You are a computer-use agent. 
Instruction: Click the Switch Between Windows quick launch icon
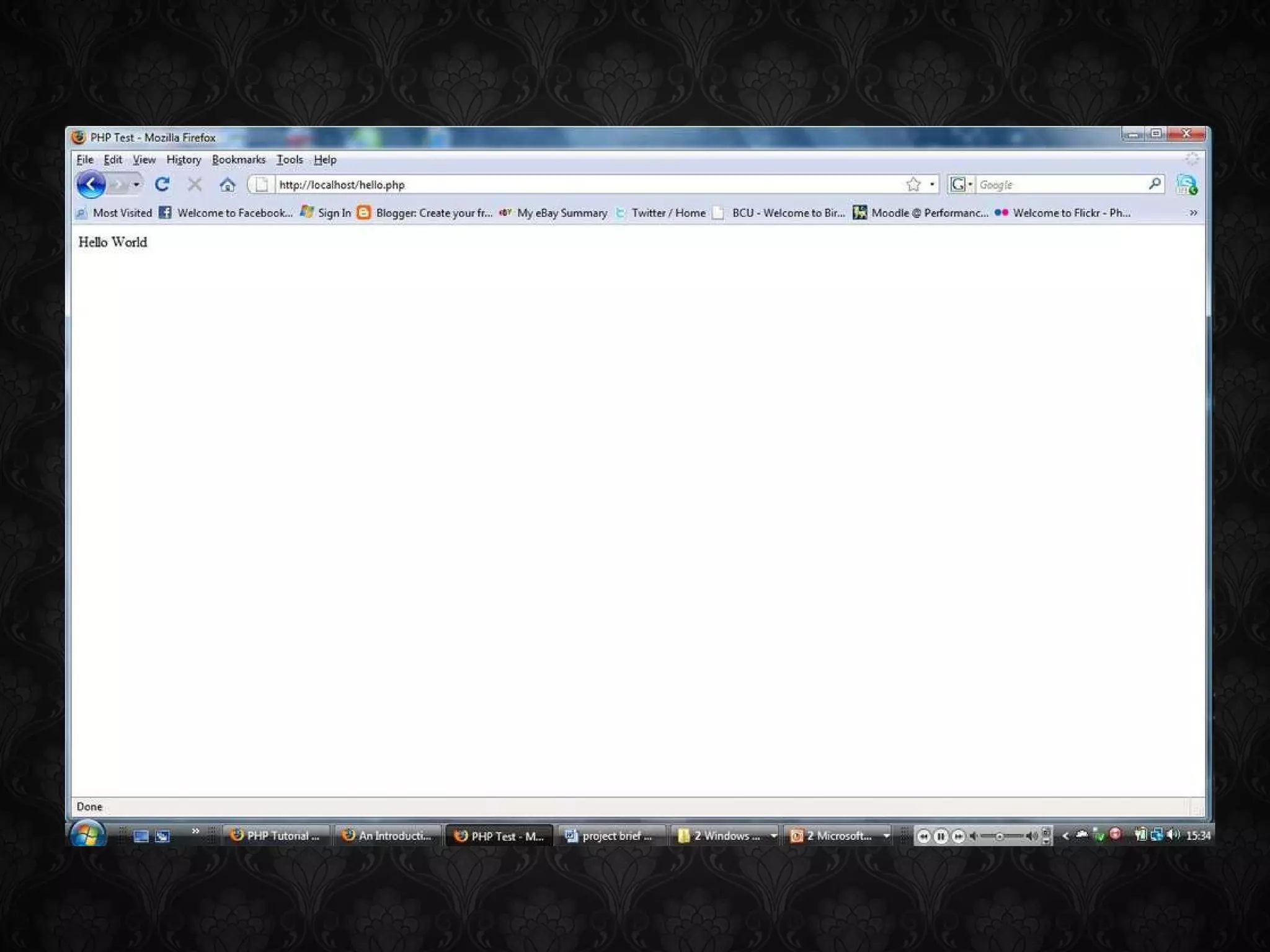[x=162, y=836]
